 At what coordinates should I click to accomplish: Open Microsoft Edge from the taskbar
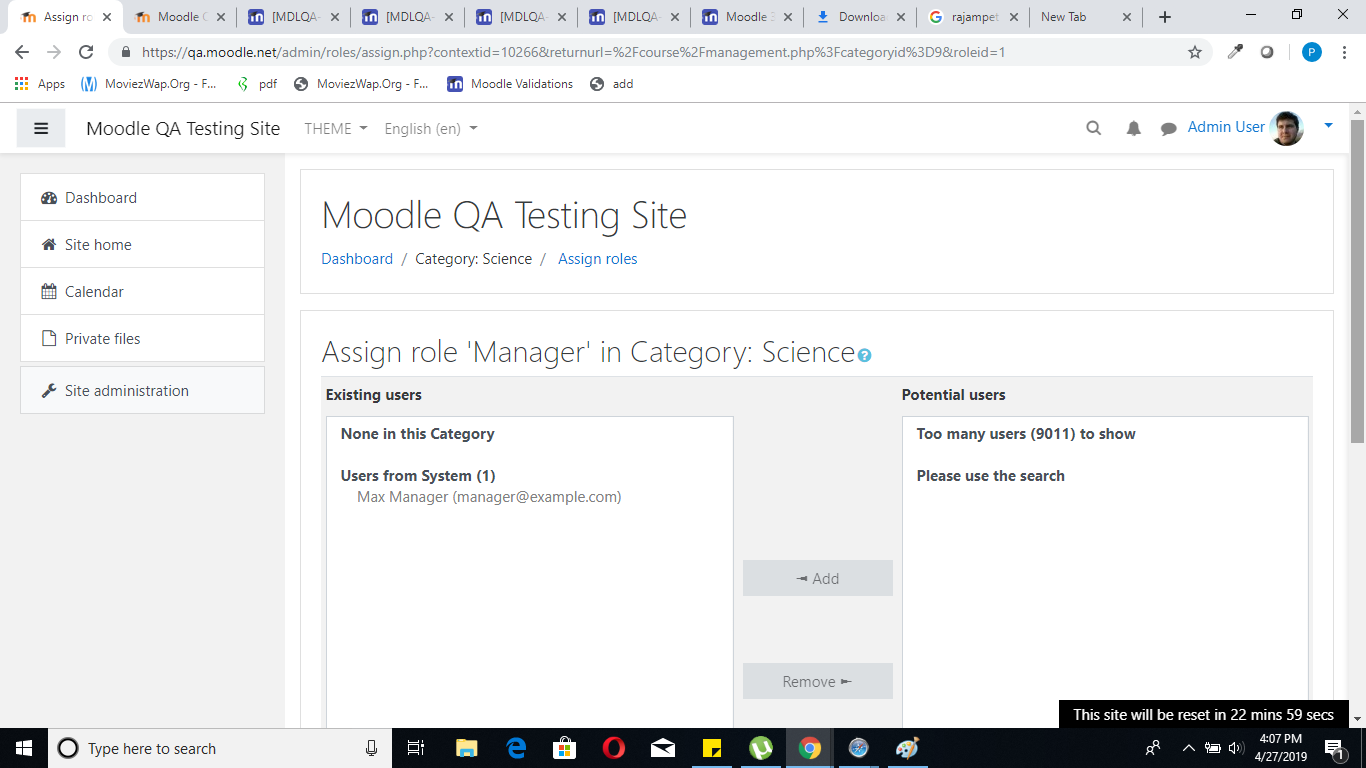point(516,748)
